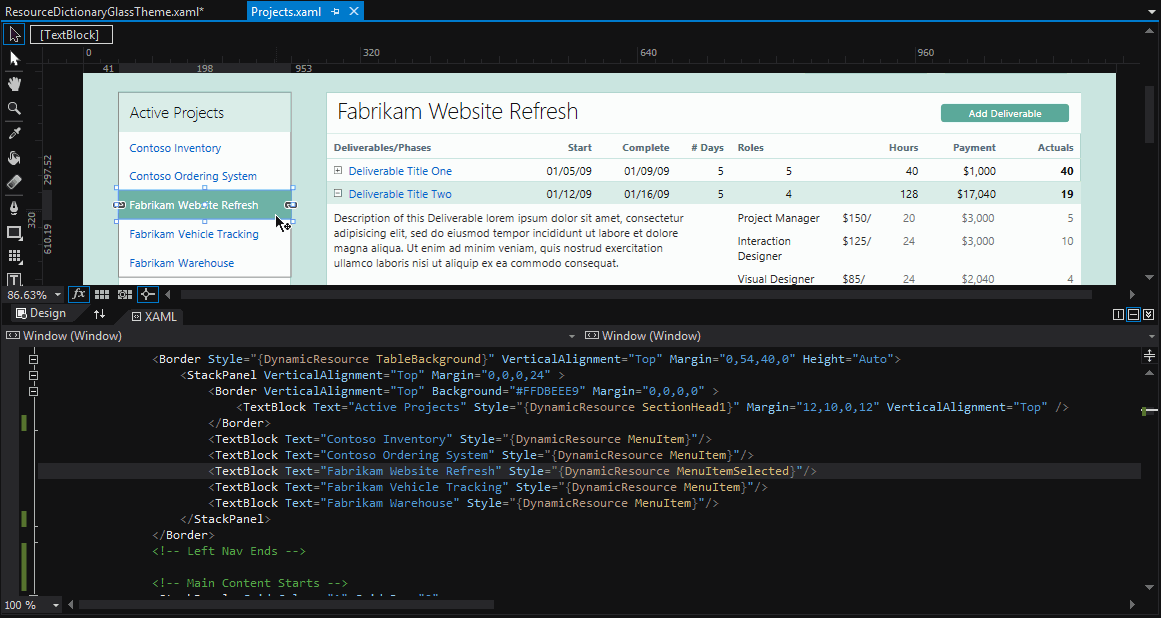Select the Zoom magnifier tool
The image size is (1161, 618).
coord(14,108)
